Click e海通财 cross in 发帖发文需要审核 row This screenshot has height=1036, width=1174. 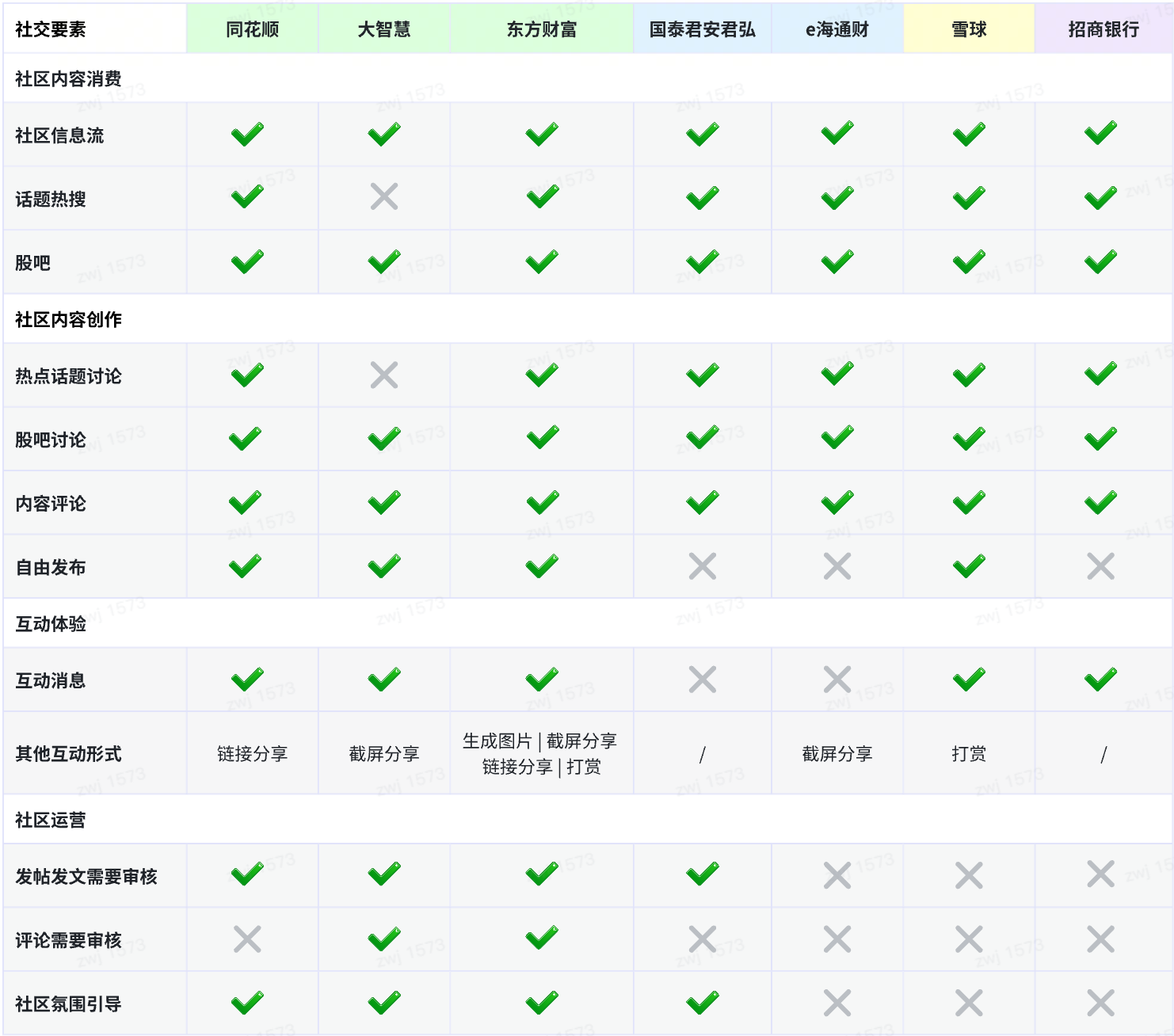click(837, 876)
